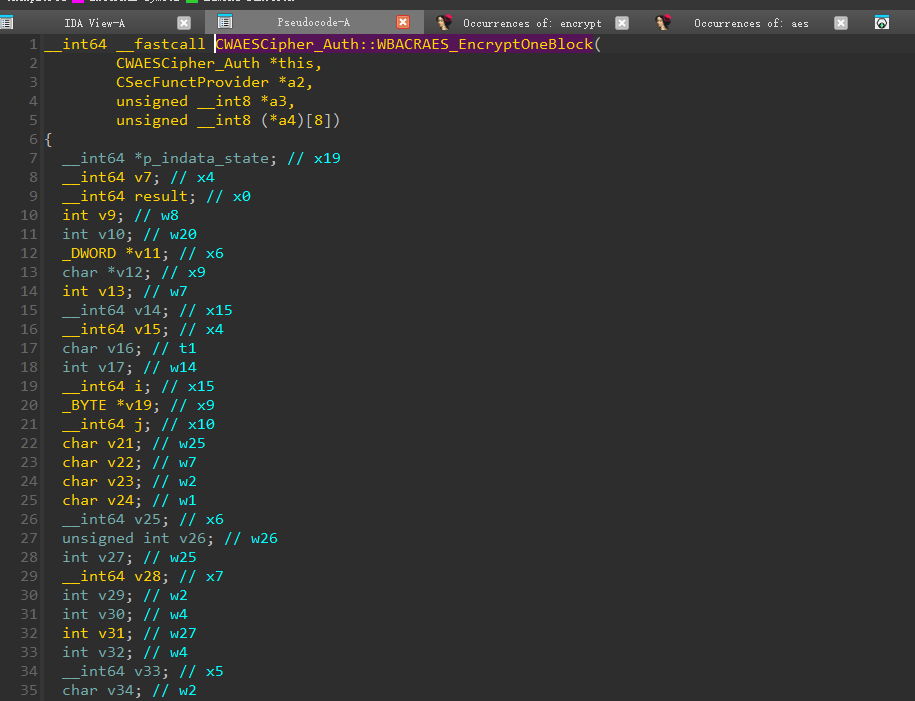Select variable v29 on line 30
The width and height of the screenshot is (915, 701).
tap(111, 595)
